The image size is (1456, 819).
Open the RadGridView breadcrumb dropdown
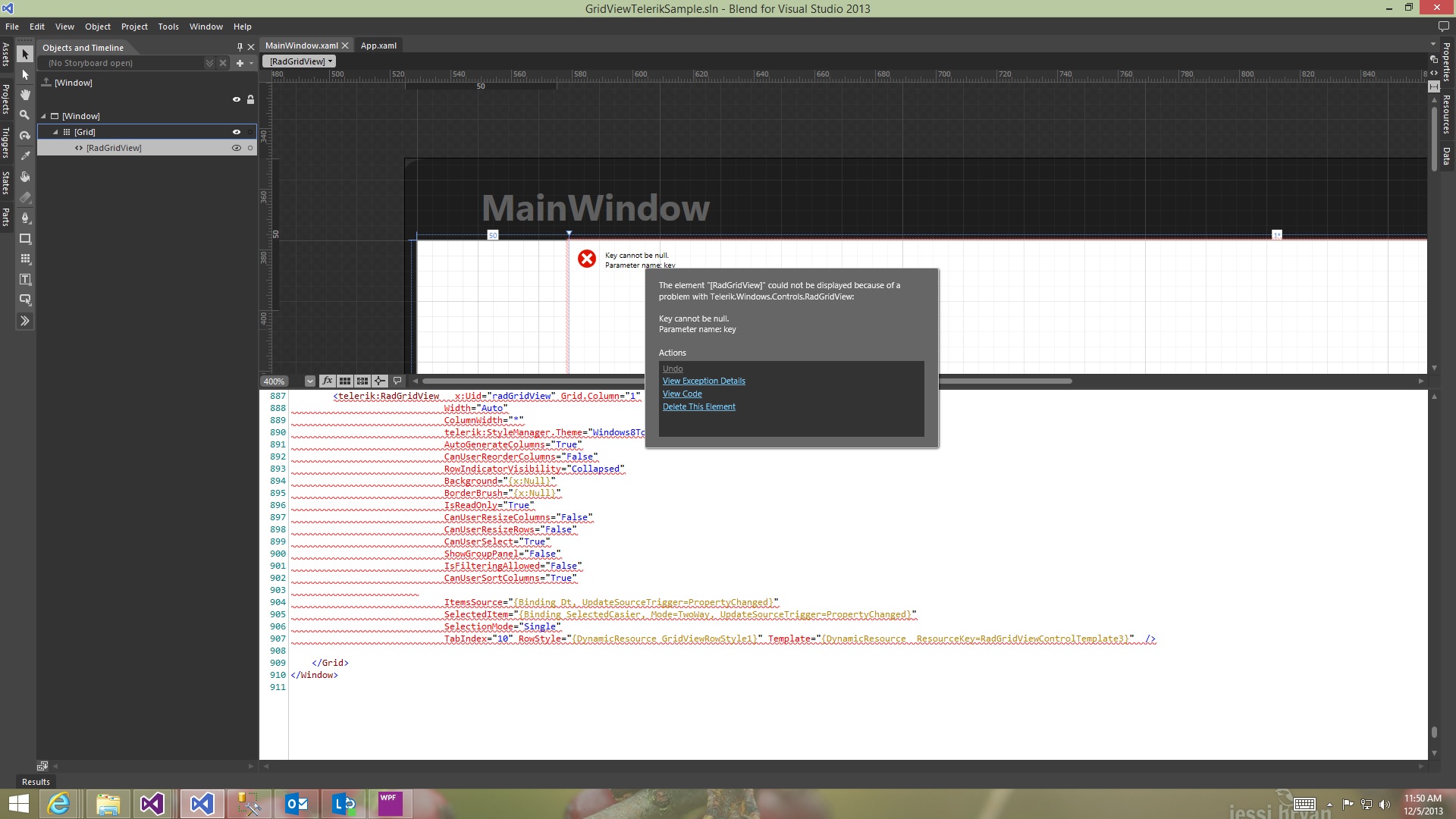tap(331, 61)
